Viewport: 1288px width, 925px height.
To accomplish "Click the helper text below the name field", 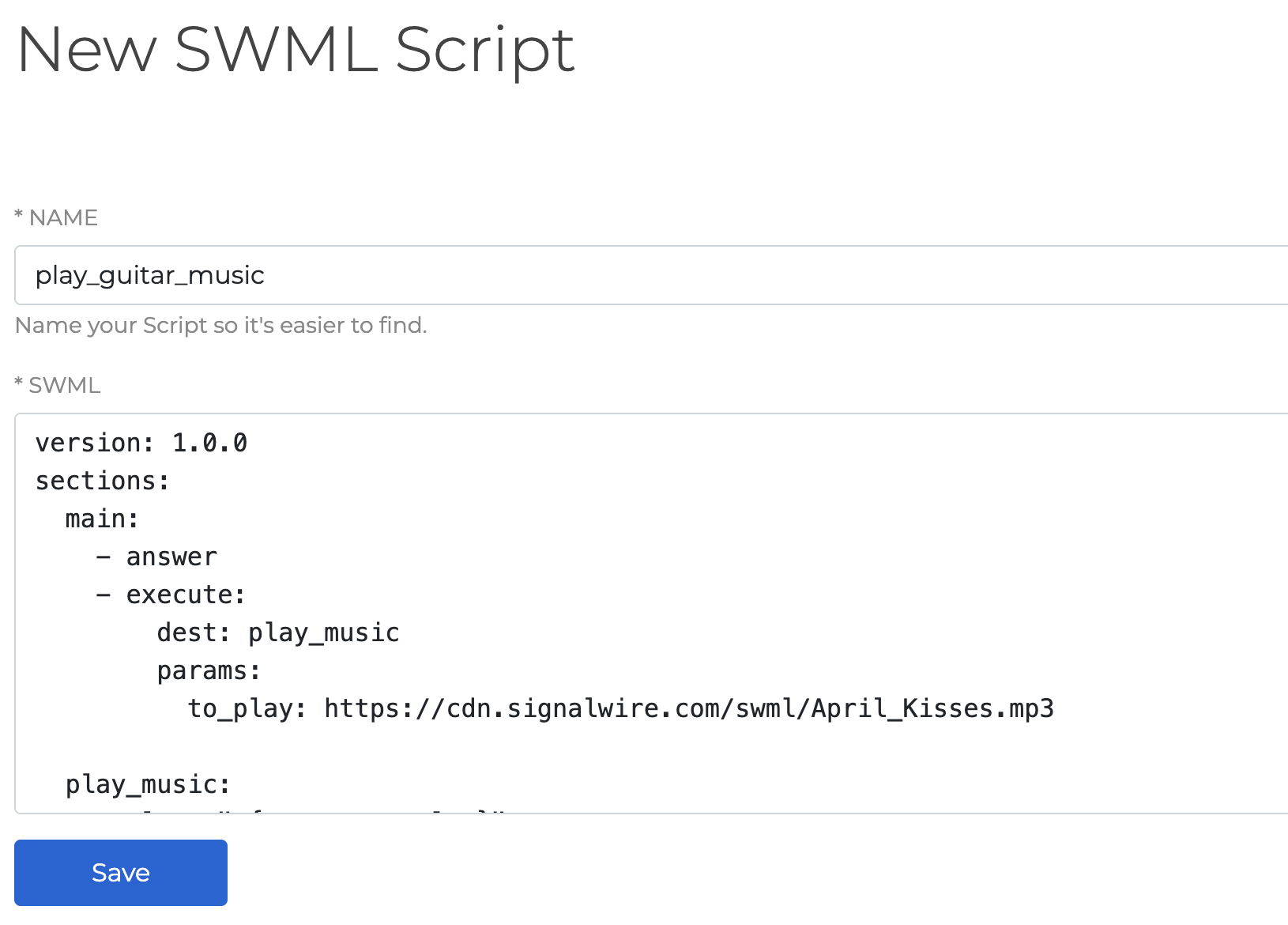I will coord(222,325).
